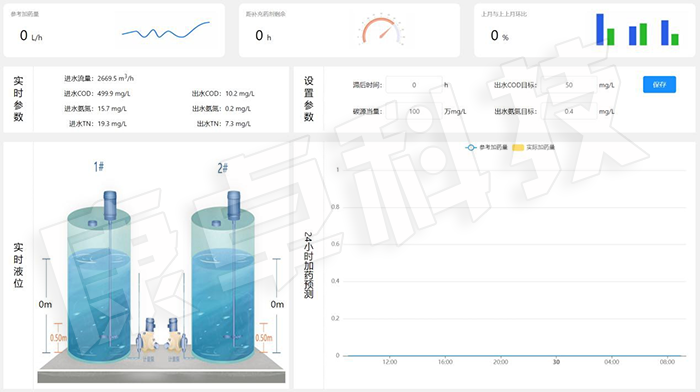Viewport: 700px width, 392px height.
Task: Click the 1# tank label
Action: [99, 167]
